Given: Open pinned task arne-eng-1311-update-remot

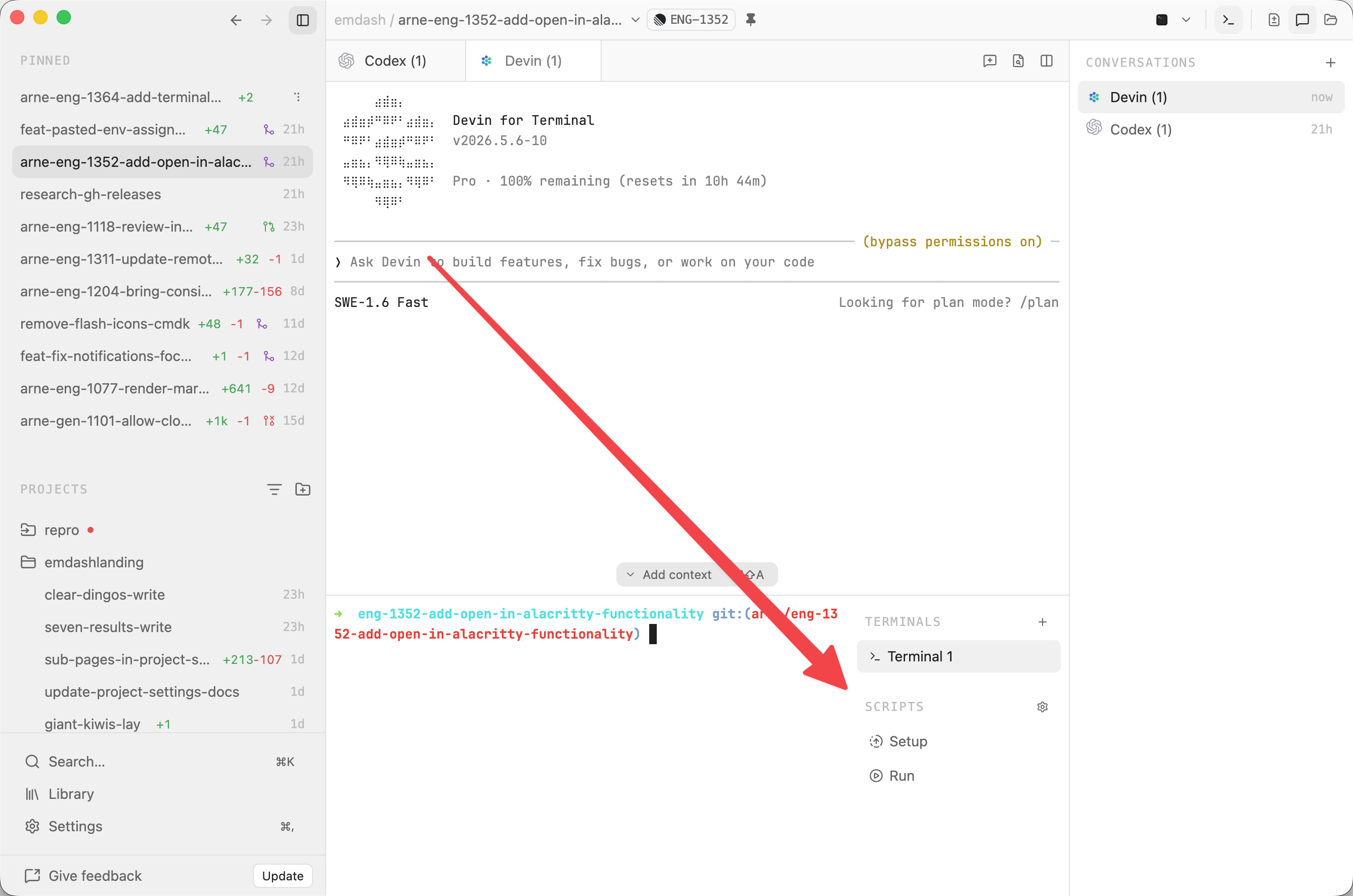Looking at the screenshot, I should 162,259.
